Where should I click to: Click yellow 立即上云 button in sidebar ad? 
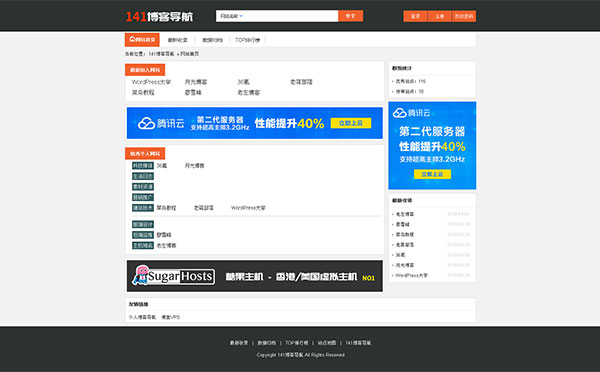click(432, 174)
